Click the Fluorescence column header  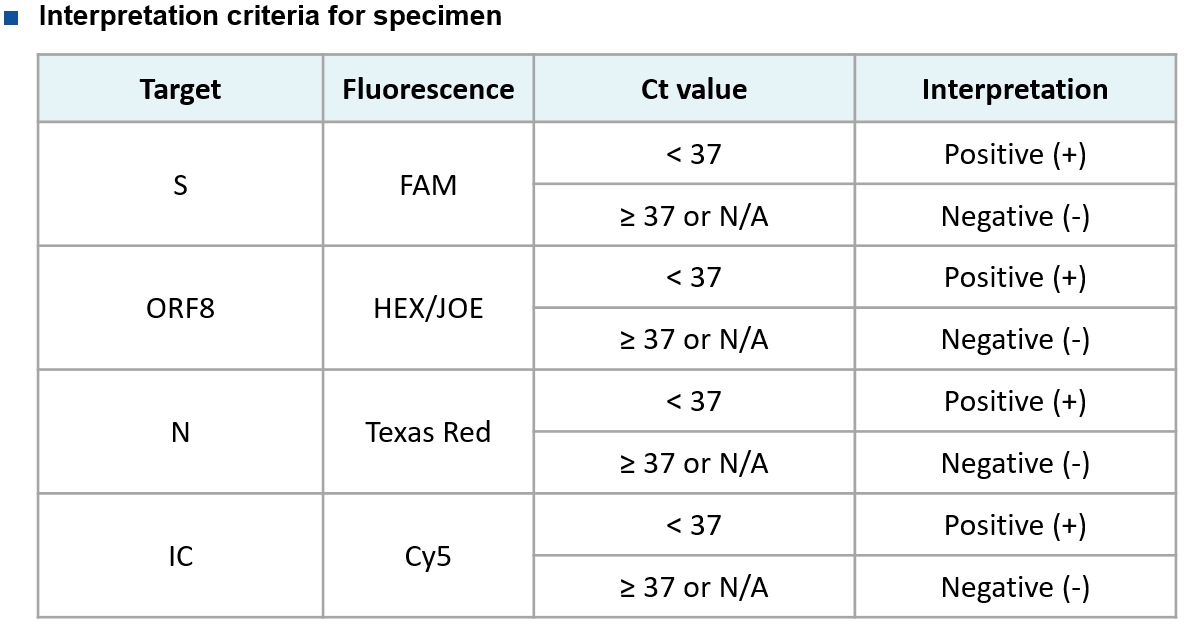click(428, 89)
